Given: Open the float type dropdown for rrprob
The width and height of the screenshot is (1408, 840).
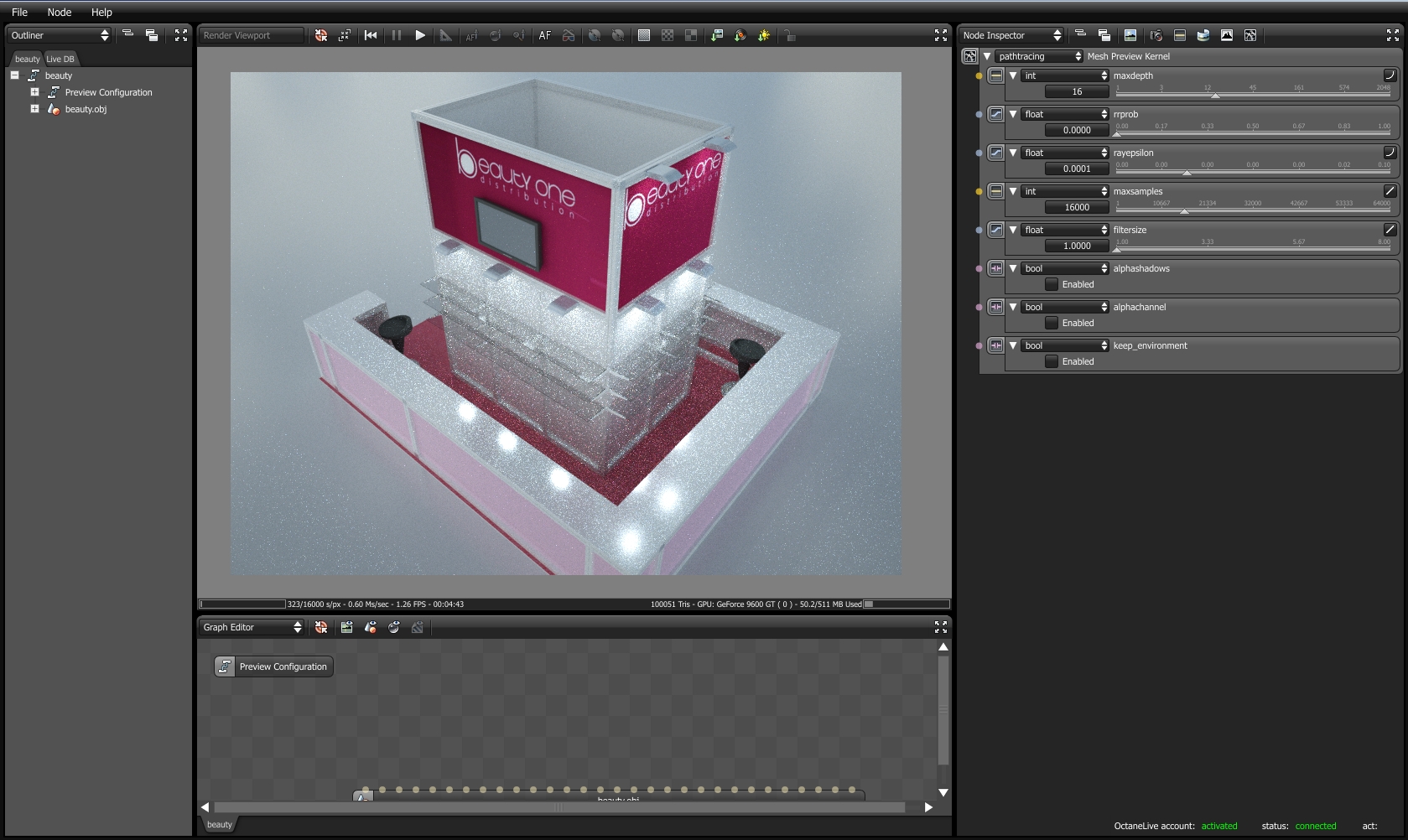Looking at the screenshot, I should click(1065, 114).
